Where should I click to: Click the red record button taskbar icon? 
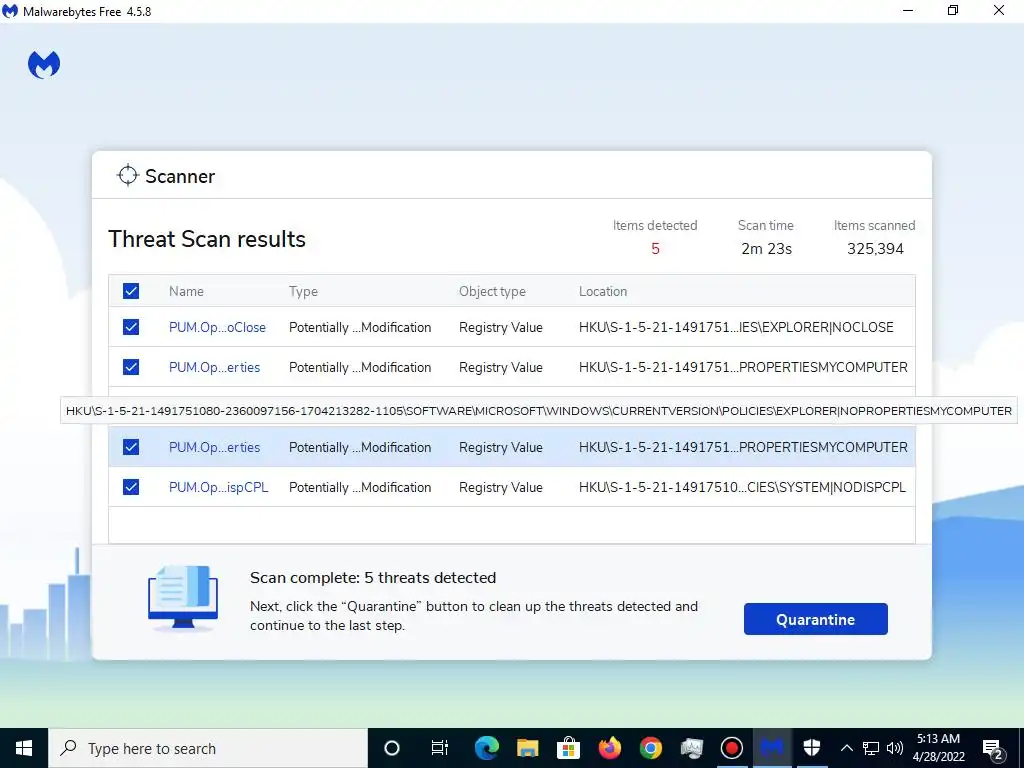click(731, 748)
